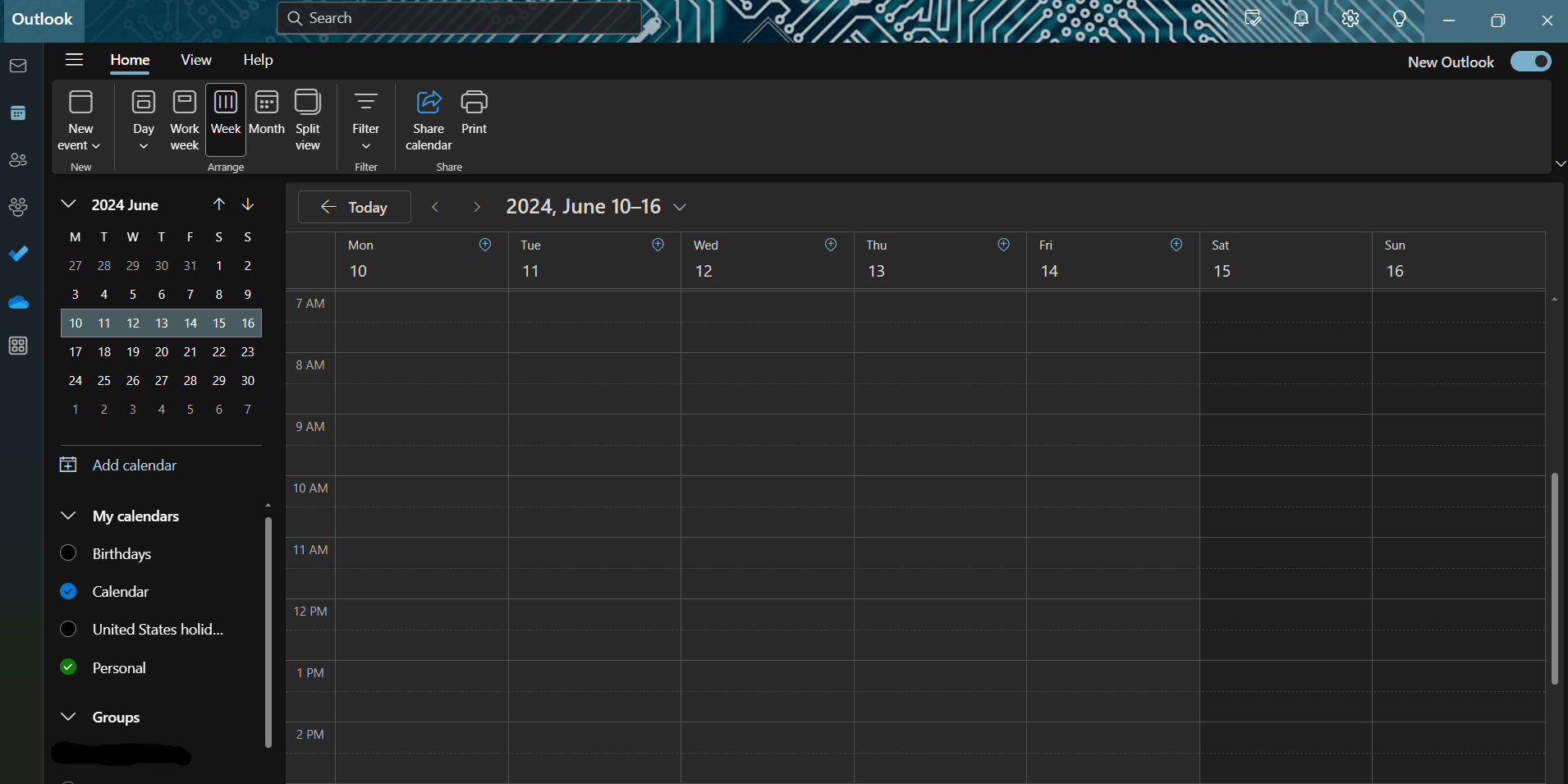Select June 20 in mini calendar
The image size is (1568, 784).
click(x=162, y=351)
